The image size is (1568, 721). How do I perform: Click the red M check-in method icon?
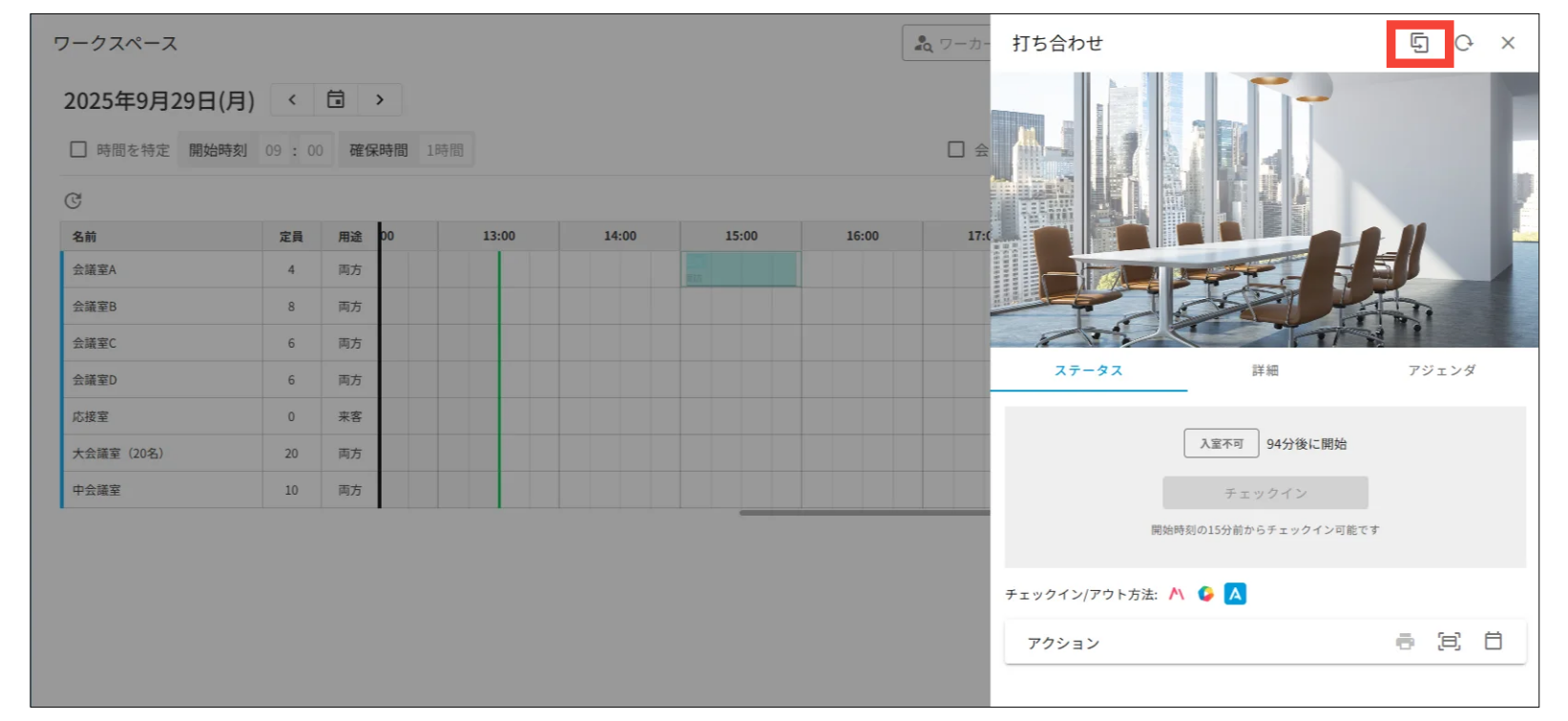pos(1177,594)
